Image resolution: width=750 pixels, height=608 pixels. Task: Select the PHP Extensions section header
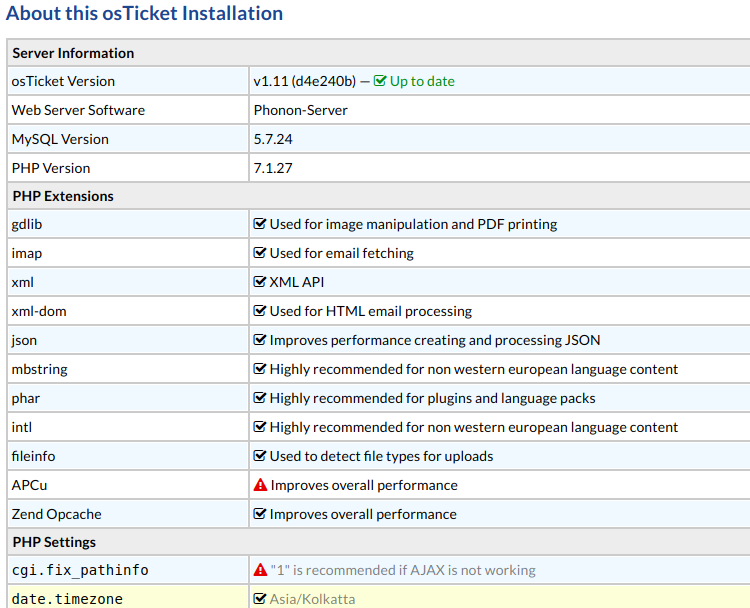tap(63, 196)
